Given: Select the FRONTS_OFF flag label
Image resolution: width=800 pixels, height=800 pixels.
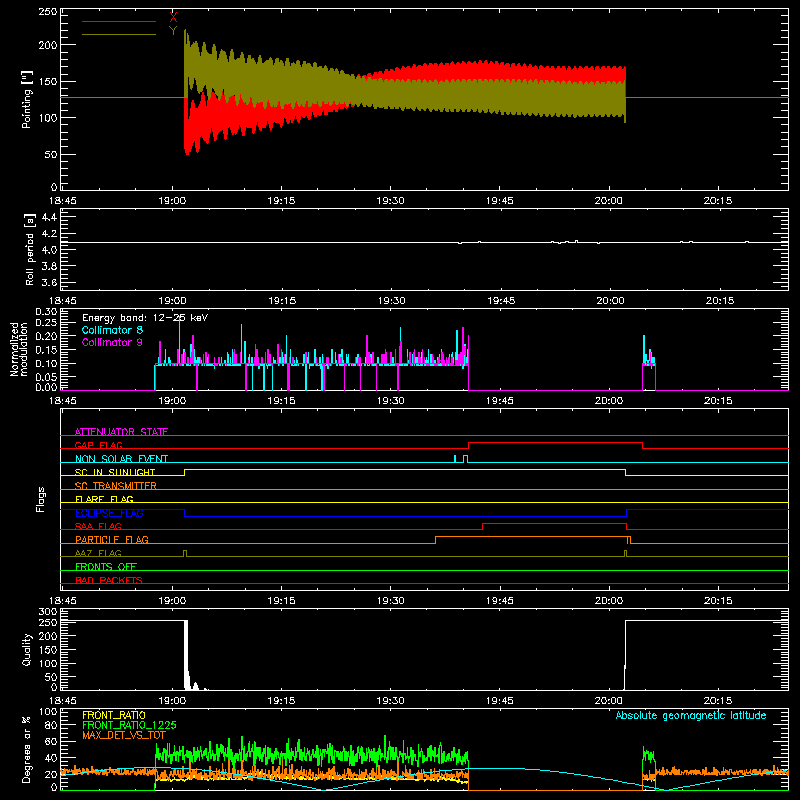Looking at the screenshot, I should (106, 566).
